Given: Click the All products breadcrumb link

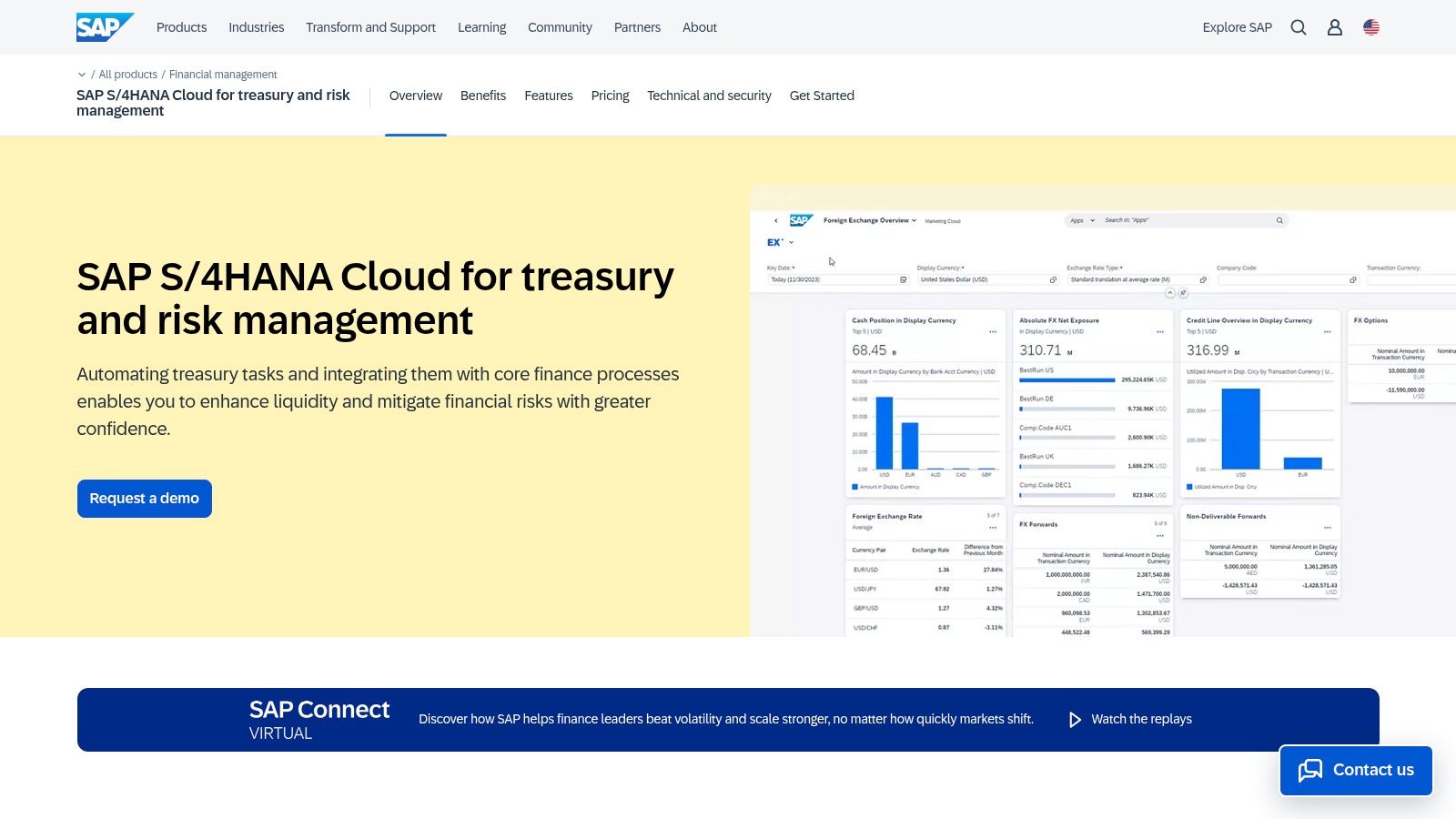Looking at the screenshot, I should [x=127, y=75].
